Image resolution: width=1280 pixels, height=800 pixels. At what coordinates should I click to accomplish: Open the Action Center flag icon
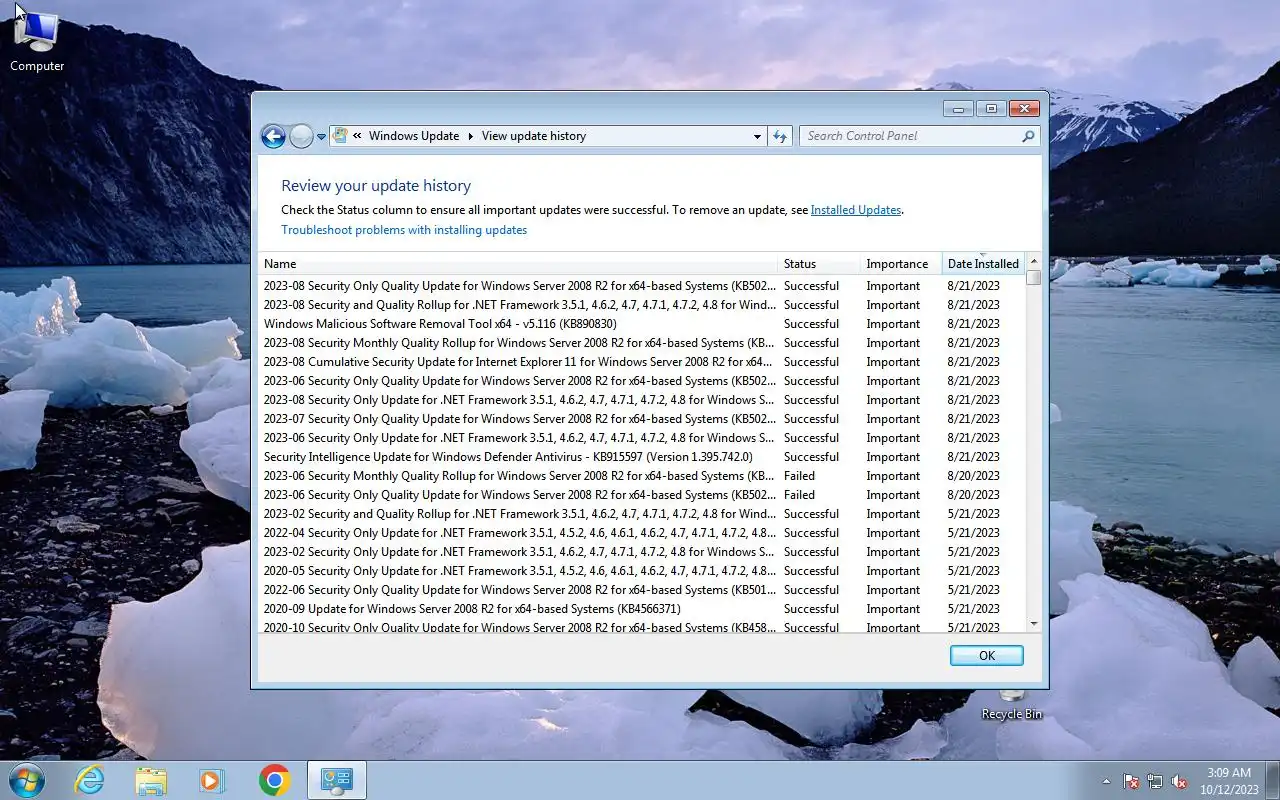pyautogui.click(x=1131, y=781)
